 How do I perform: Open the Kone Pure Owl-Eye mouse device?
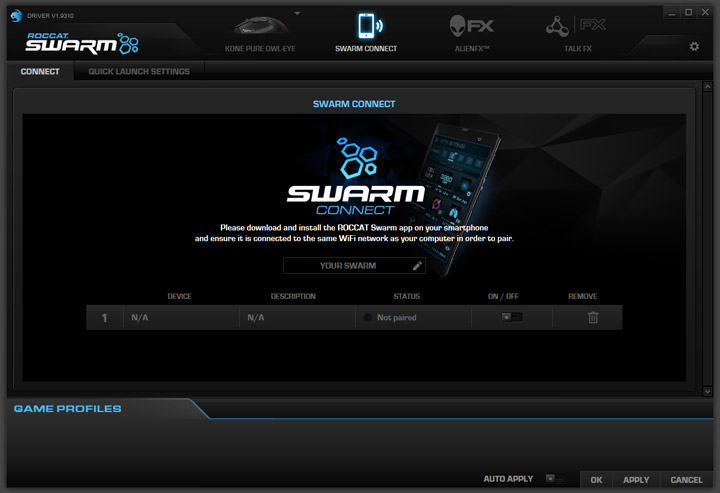tap(260, 32)
